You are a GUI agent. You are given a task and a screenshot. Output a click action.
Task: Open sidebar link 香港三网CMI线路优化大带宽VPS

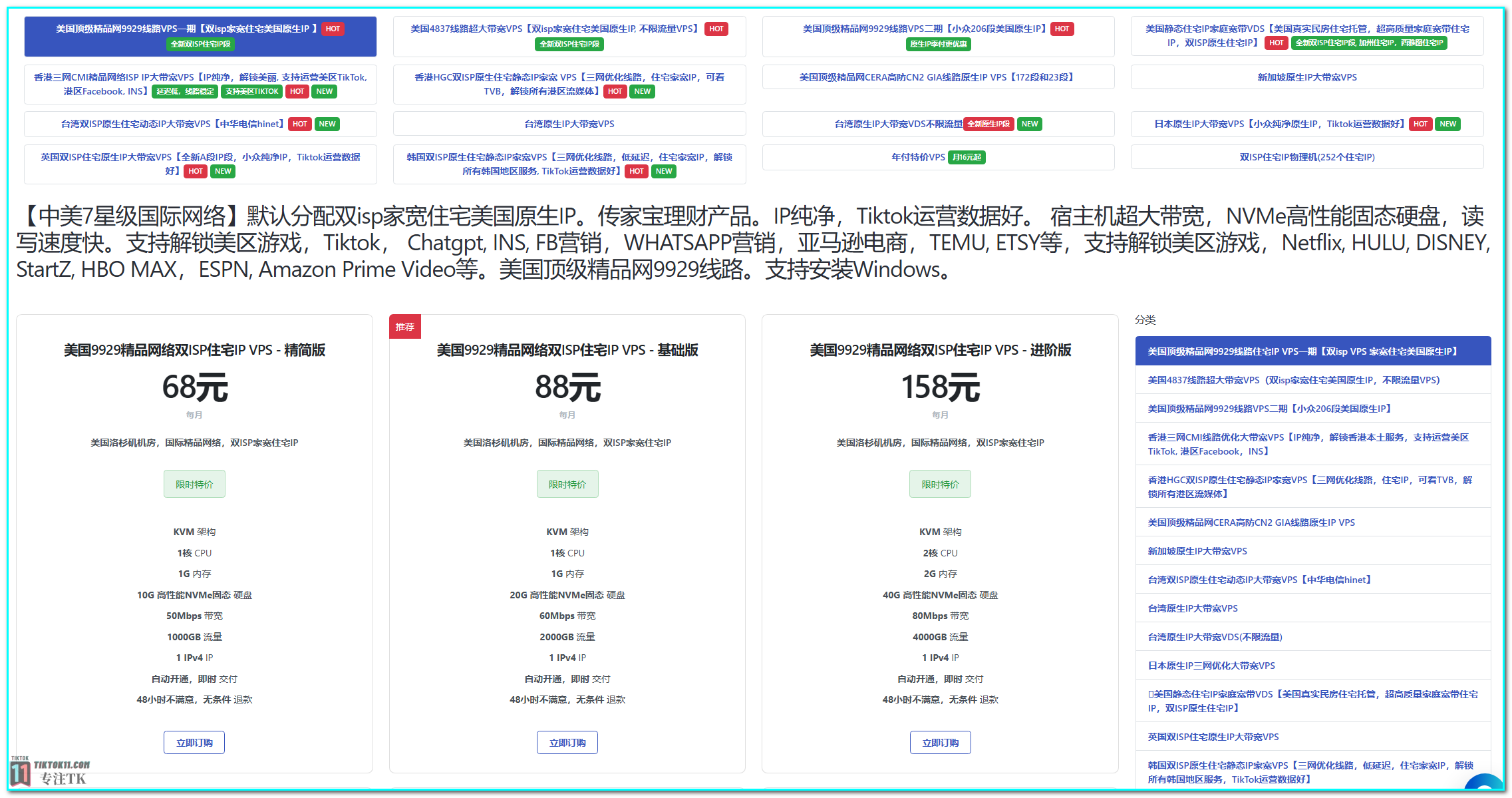1313,444
